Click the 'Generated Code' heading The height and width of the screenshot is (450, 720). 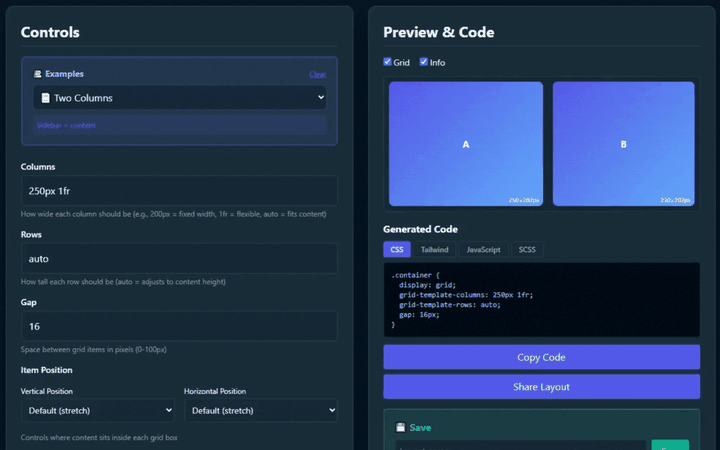click(x=420, y=229)
